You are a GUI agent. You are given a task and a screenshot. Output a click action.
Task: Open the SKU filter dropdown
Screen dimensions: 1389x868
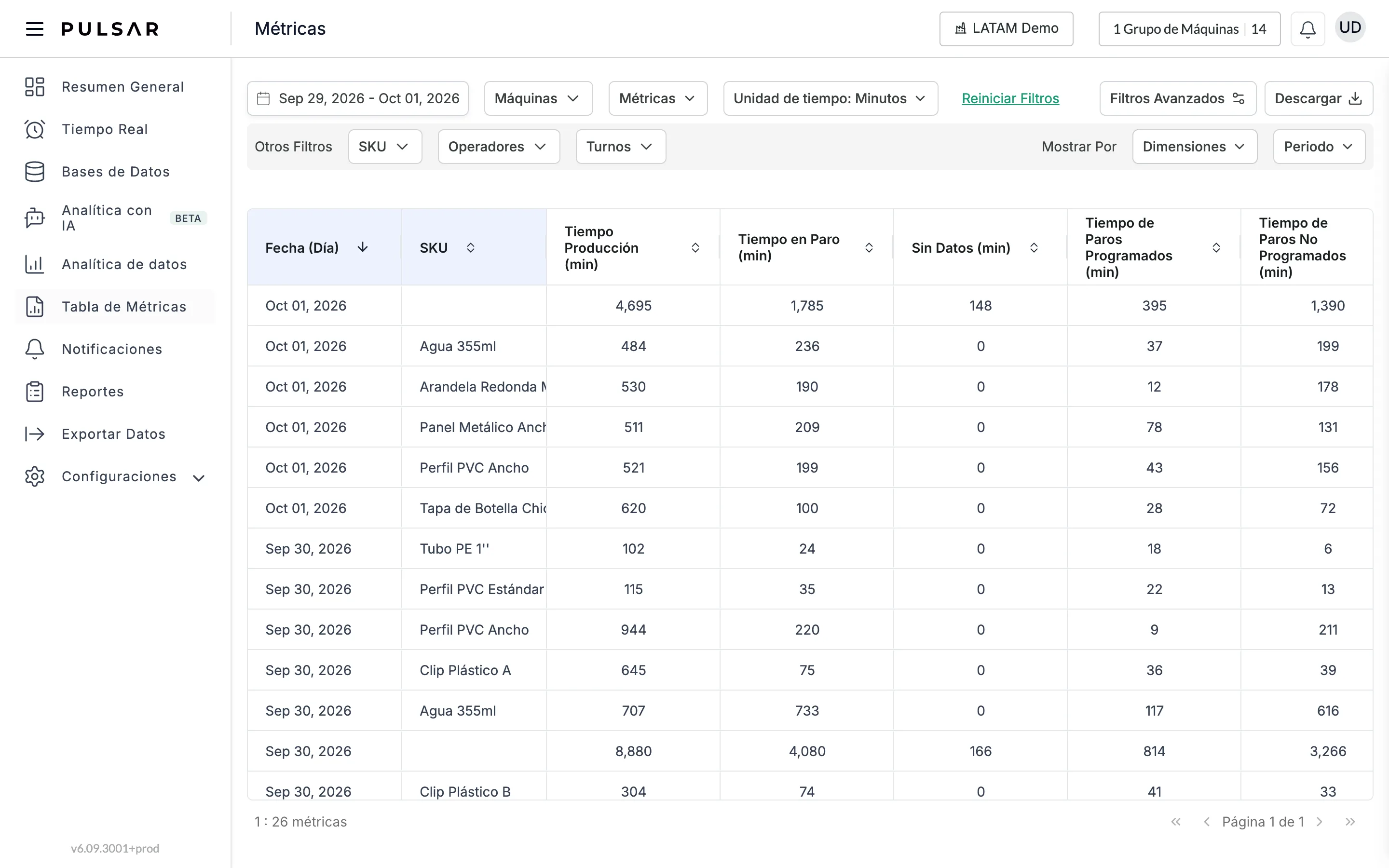point(384,147)
